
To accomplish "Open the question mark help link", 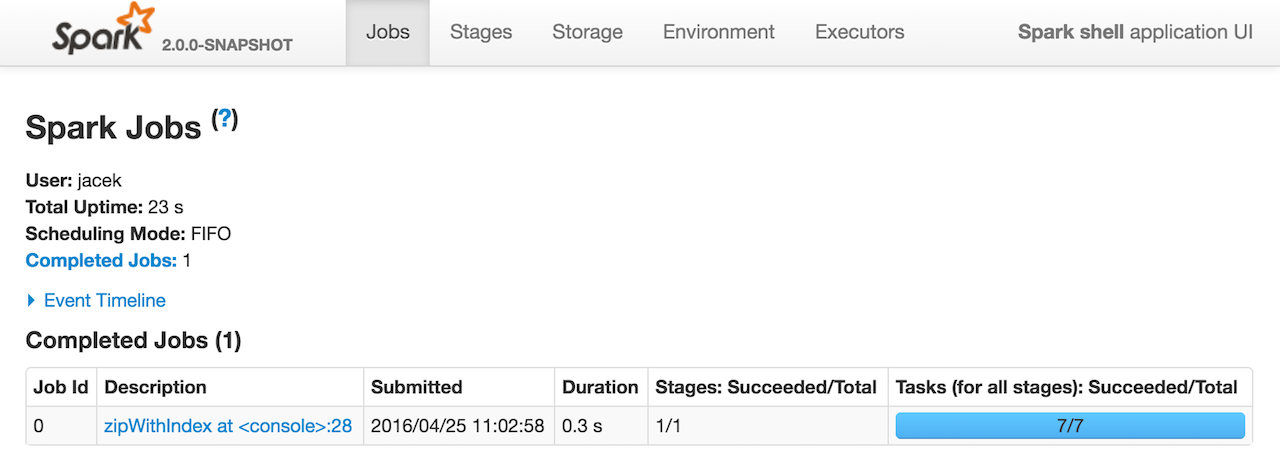I will [225, 119].
